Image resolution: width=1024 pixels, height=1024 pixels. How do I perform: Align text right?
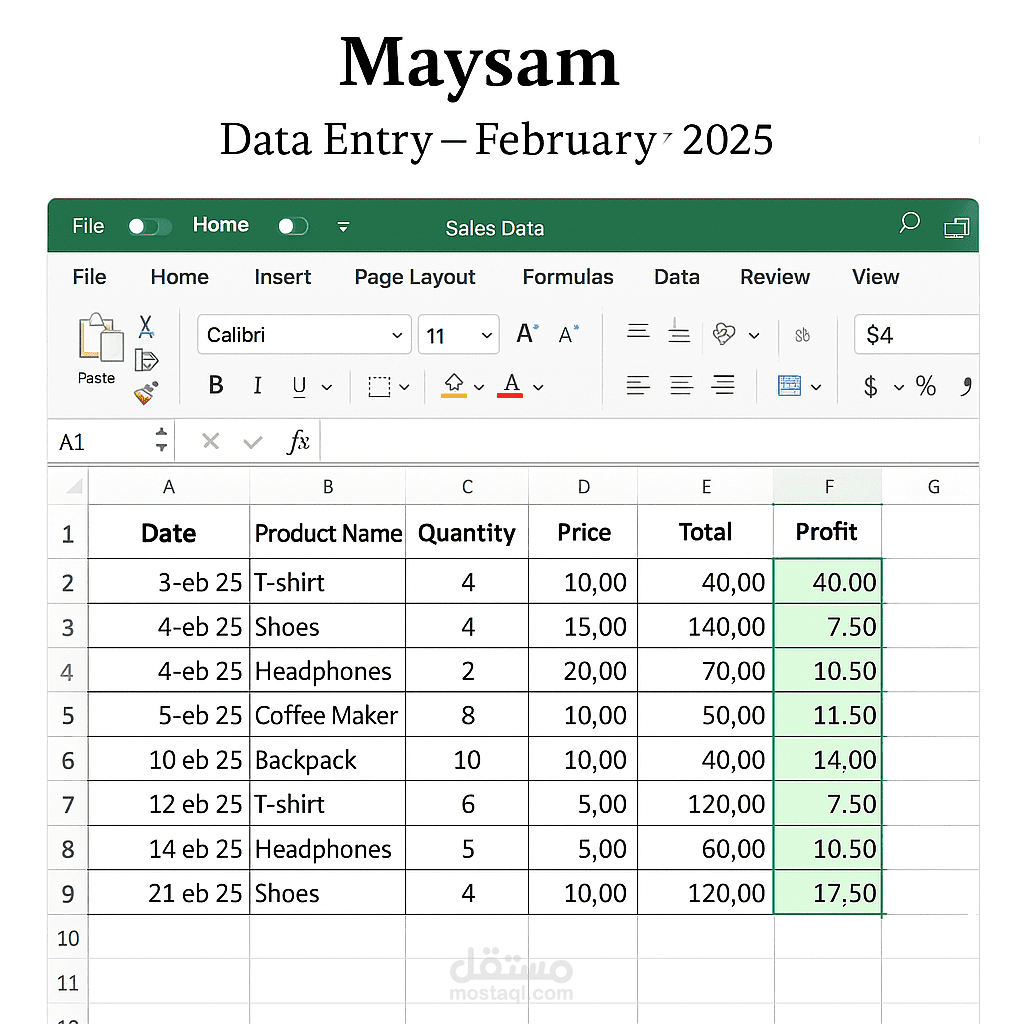tap(723, 385)
